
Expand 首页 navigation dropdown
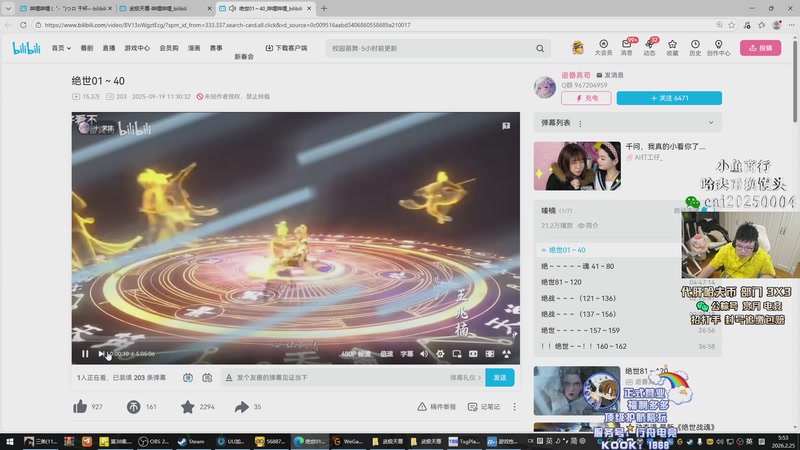(x=61, y=48)
